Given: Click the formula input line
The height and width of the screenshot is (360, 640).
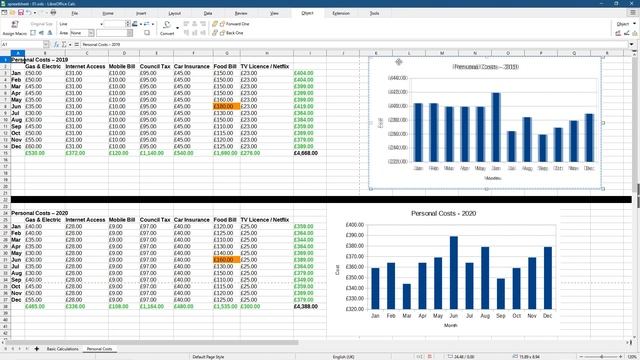Looking at the screenshot, I should (354, 44).
